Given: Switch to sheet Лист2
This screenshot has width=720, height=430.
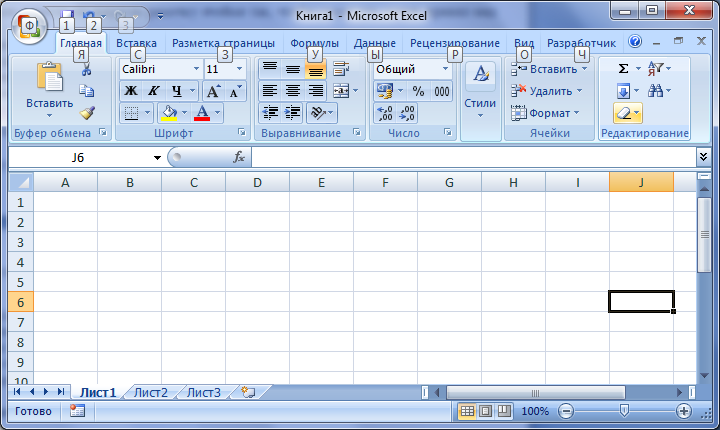Looking at the screenshot, I should [x=151, y=392].
